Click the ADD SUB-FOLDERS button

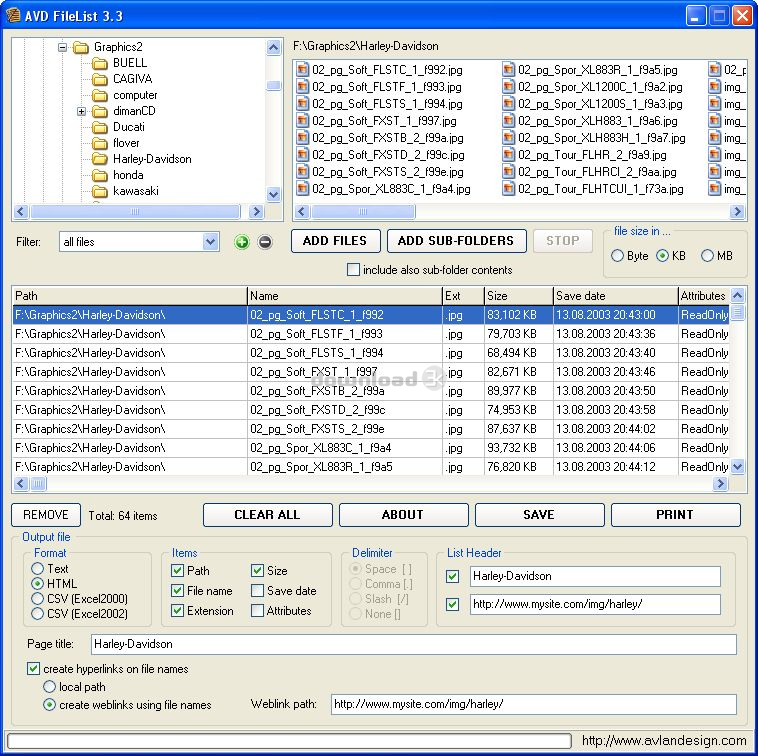pos(455,241)
